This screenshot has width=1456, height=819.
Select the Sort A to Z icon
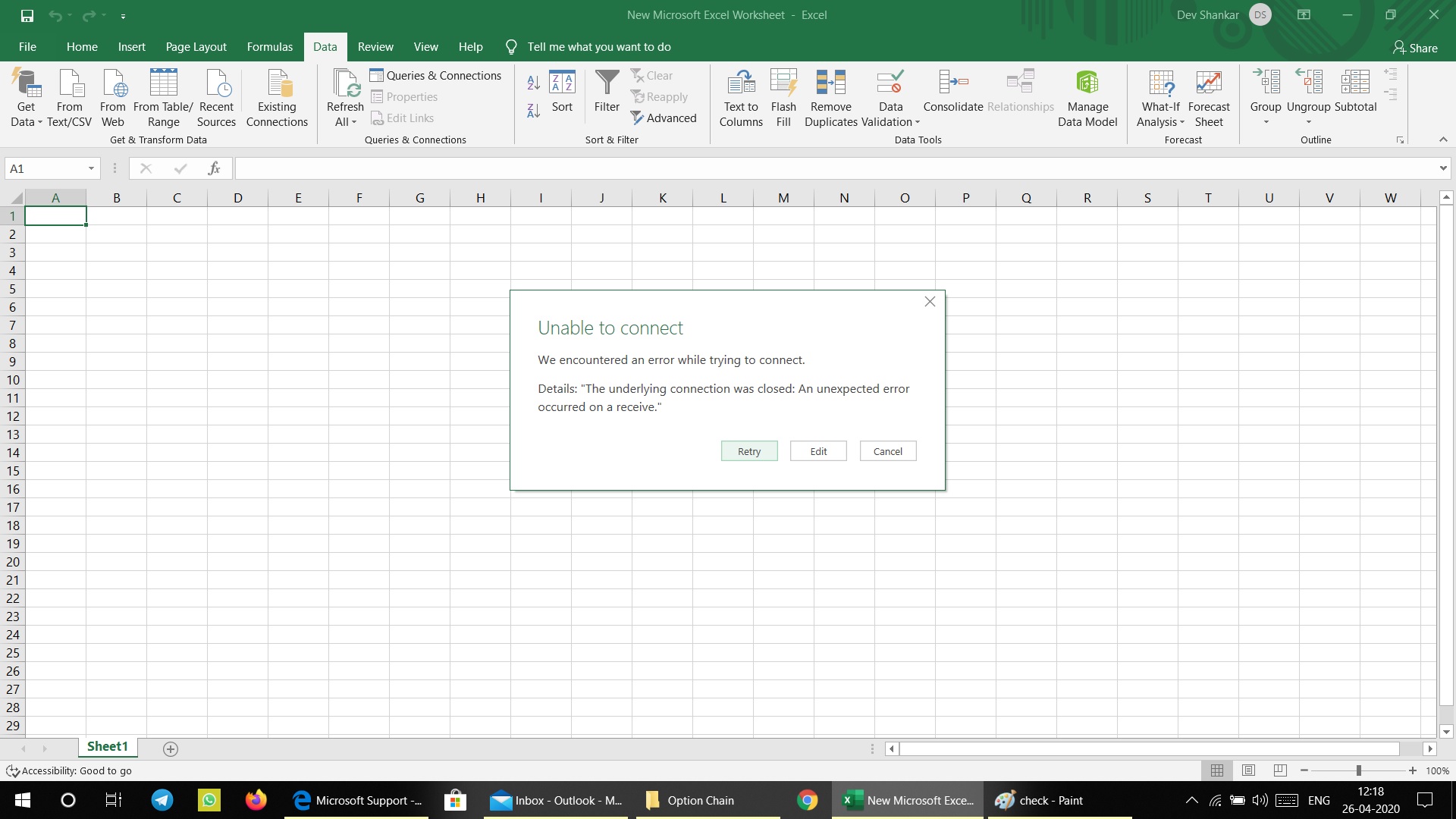[533, 83]
